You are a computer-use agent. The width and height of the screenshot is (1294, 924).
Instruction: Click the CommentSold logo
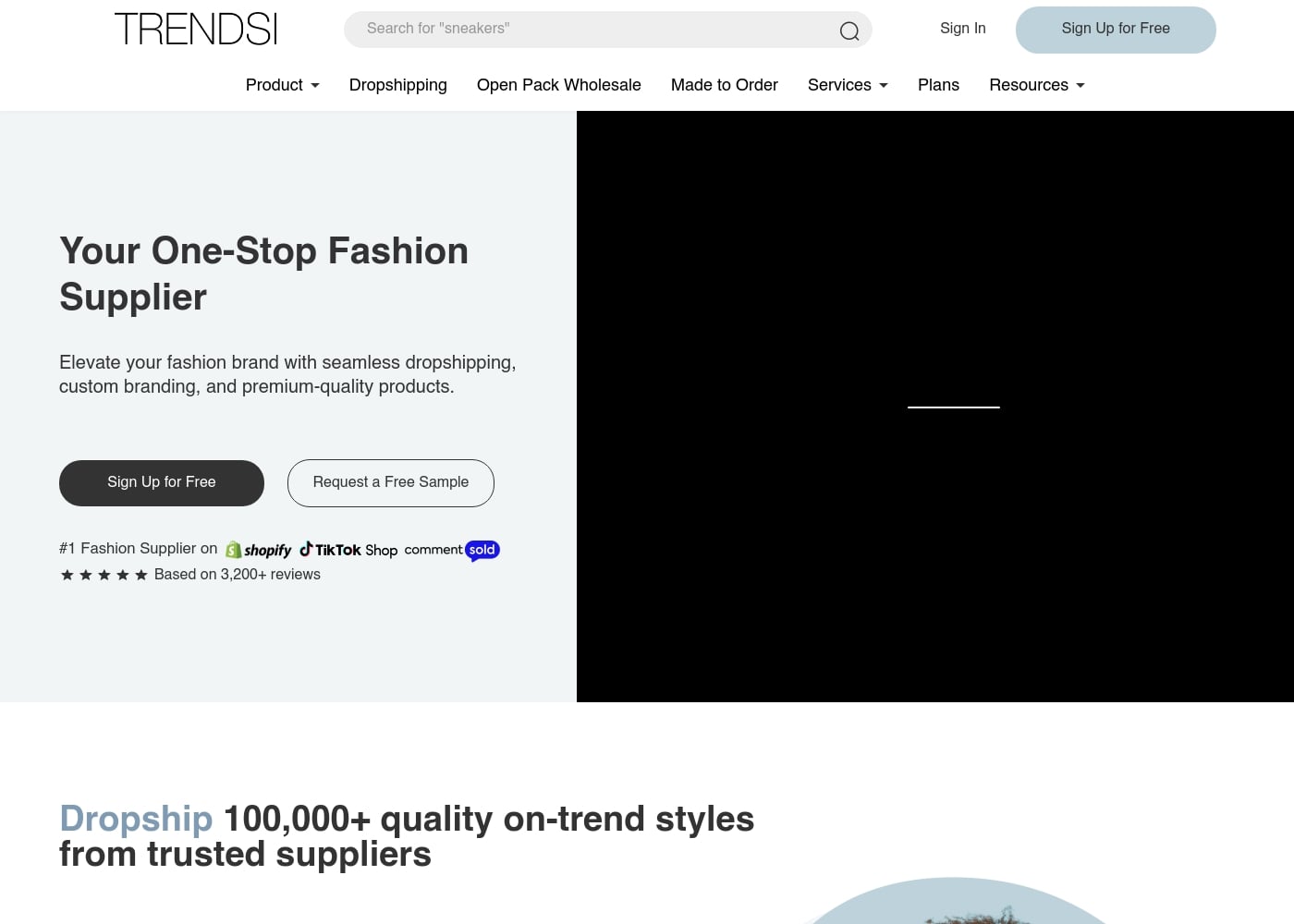click(x=452, y=550)
